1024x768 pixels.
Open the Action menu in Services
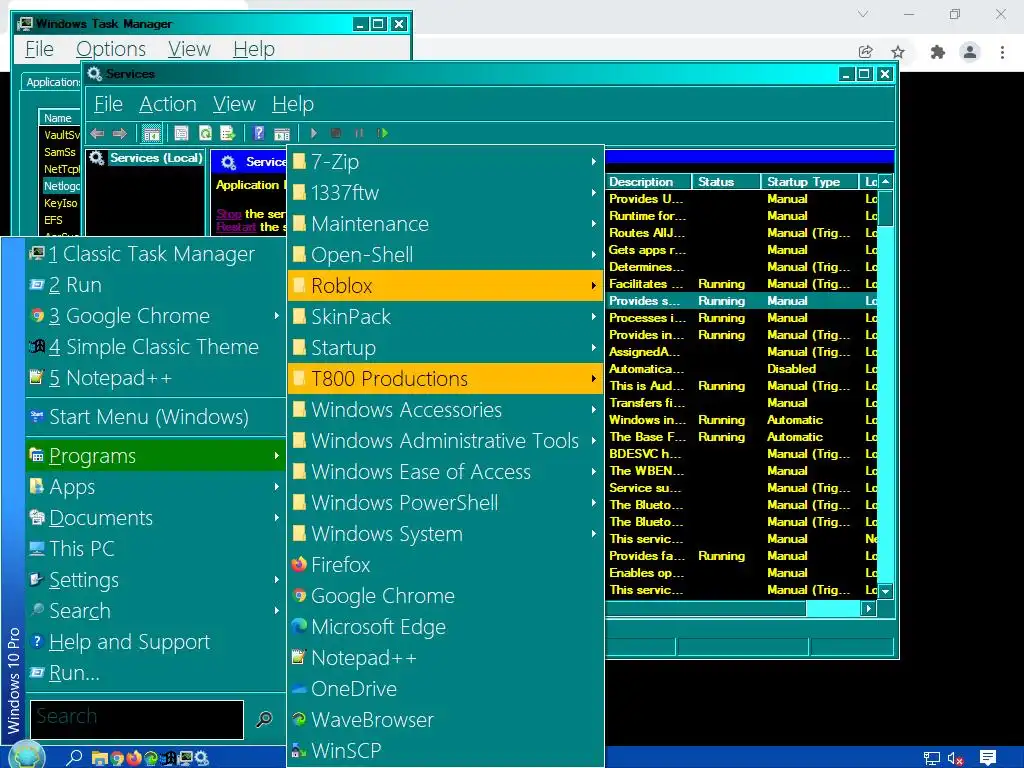(168, 104)
